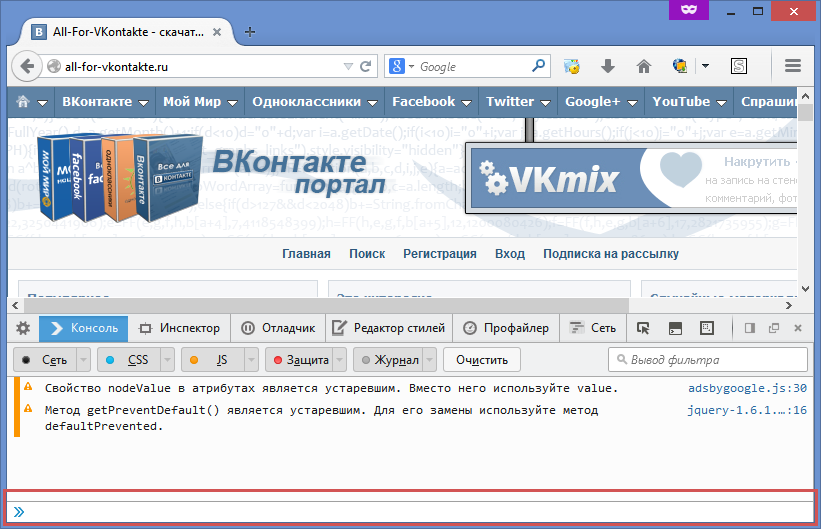
Task: Toggle the CSS console filter
Action: 129,360
